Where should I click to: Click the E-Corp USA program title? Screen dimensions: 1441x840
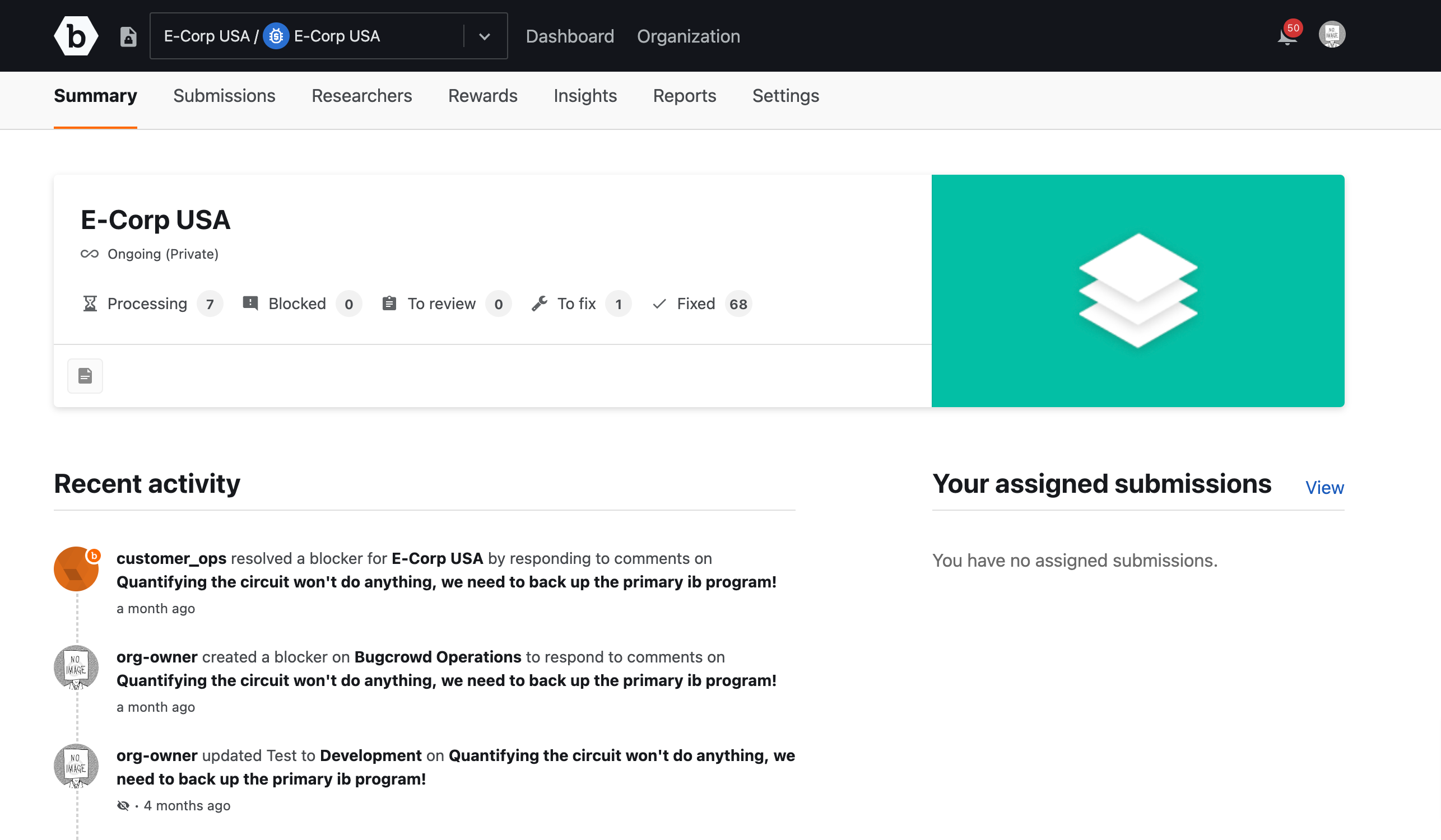(155, 220)
